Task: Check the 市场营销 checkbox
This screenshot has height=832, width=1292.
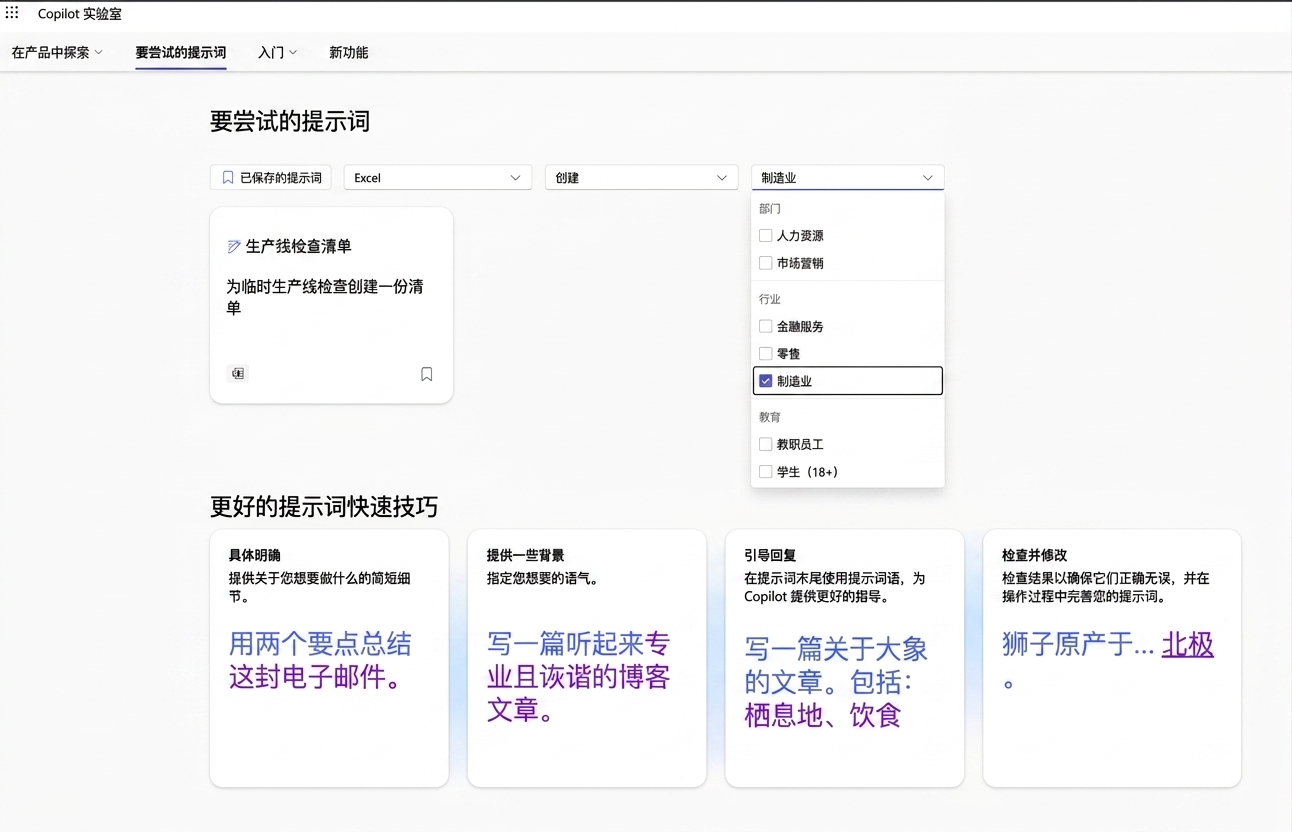Action: tap(765, 263)
